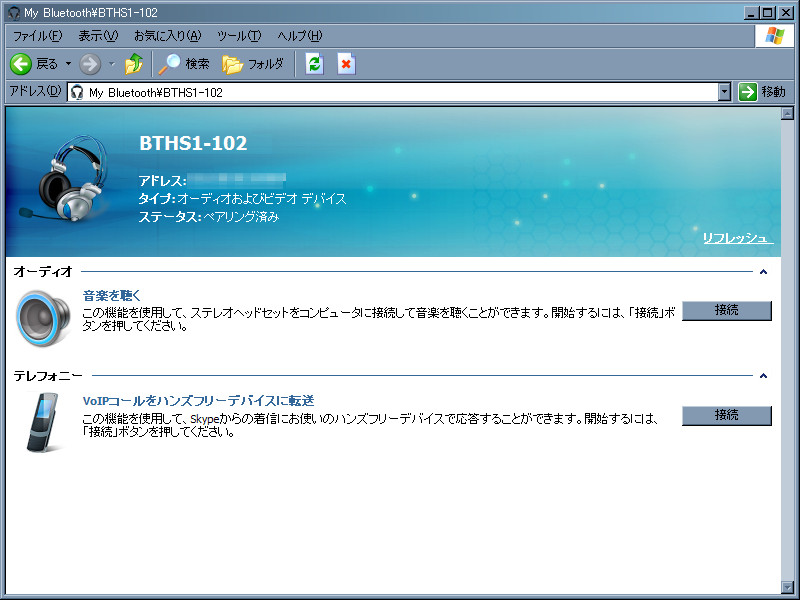Click scrollbar up arrow
The image size is (800, 600).
787,113
